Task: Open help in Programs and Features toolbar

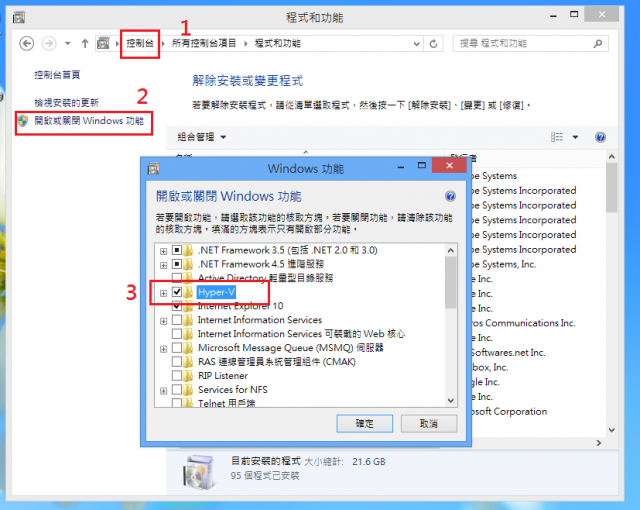Action: [600, 137]
